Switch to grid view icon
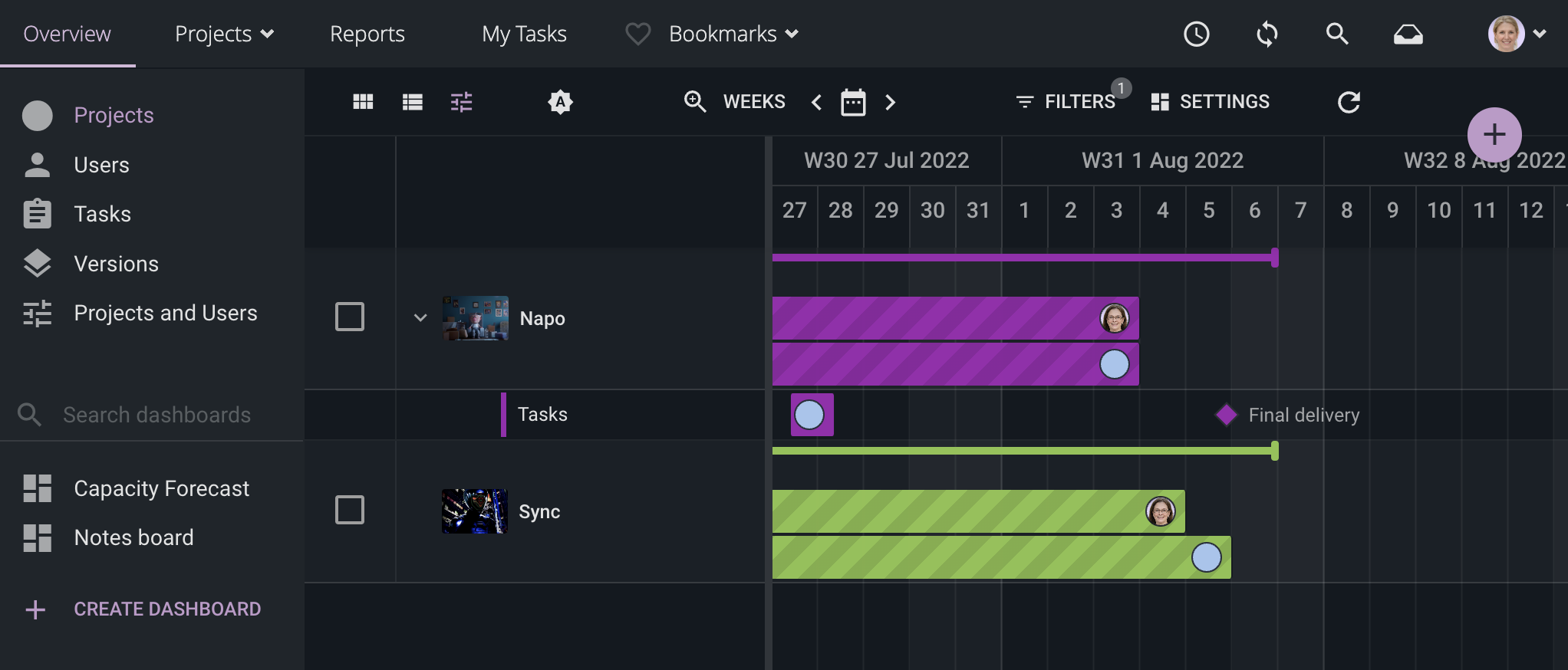The image size is (1568, 670). point(363,102)
